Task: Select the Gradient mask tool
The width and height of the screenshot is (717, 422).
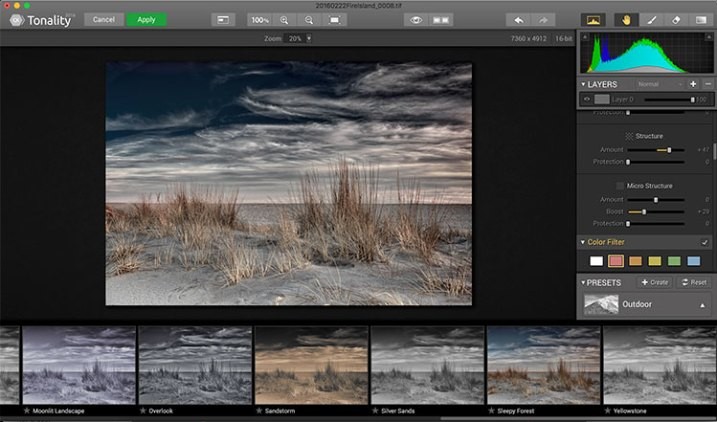Action: coord(701,20)
